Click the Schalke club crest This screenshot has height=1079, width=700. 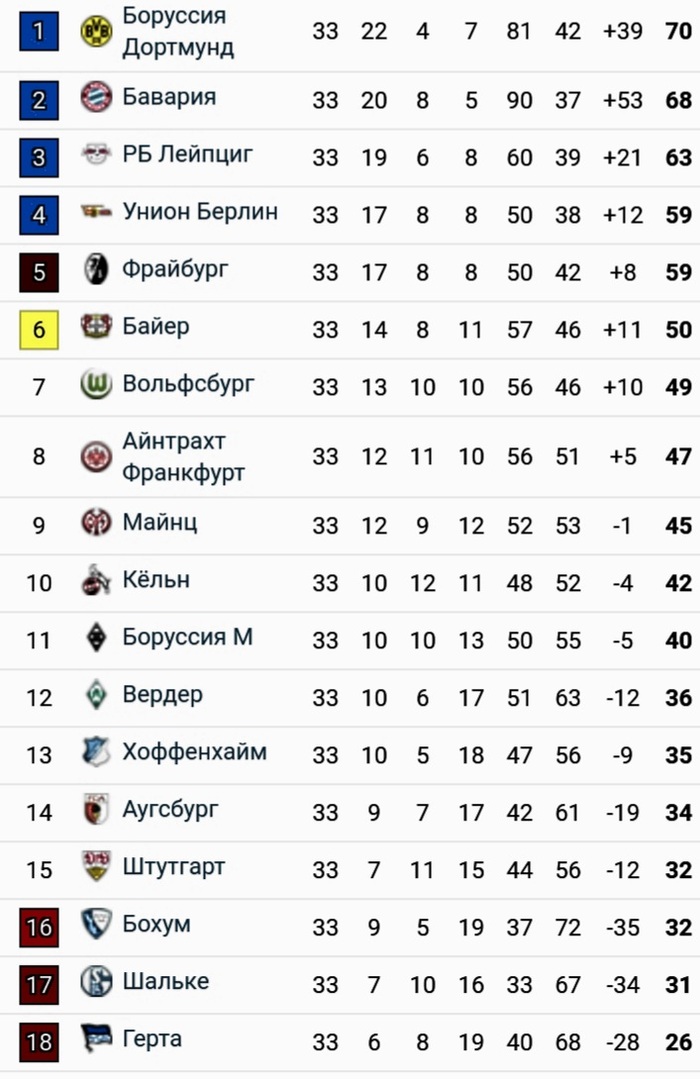click(96, 982)
